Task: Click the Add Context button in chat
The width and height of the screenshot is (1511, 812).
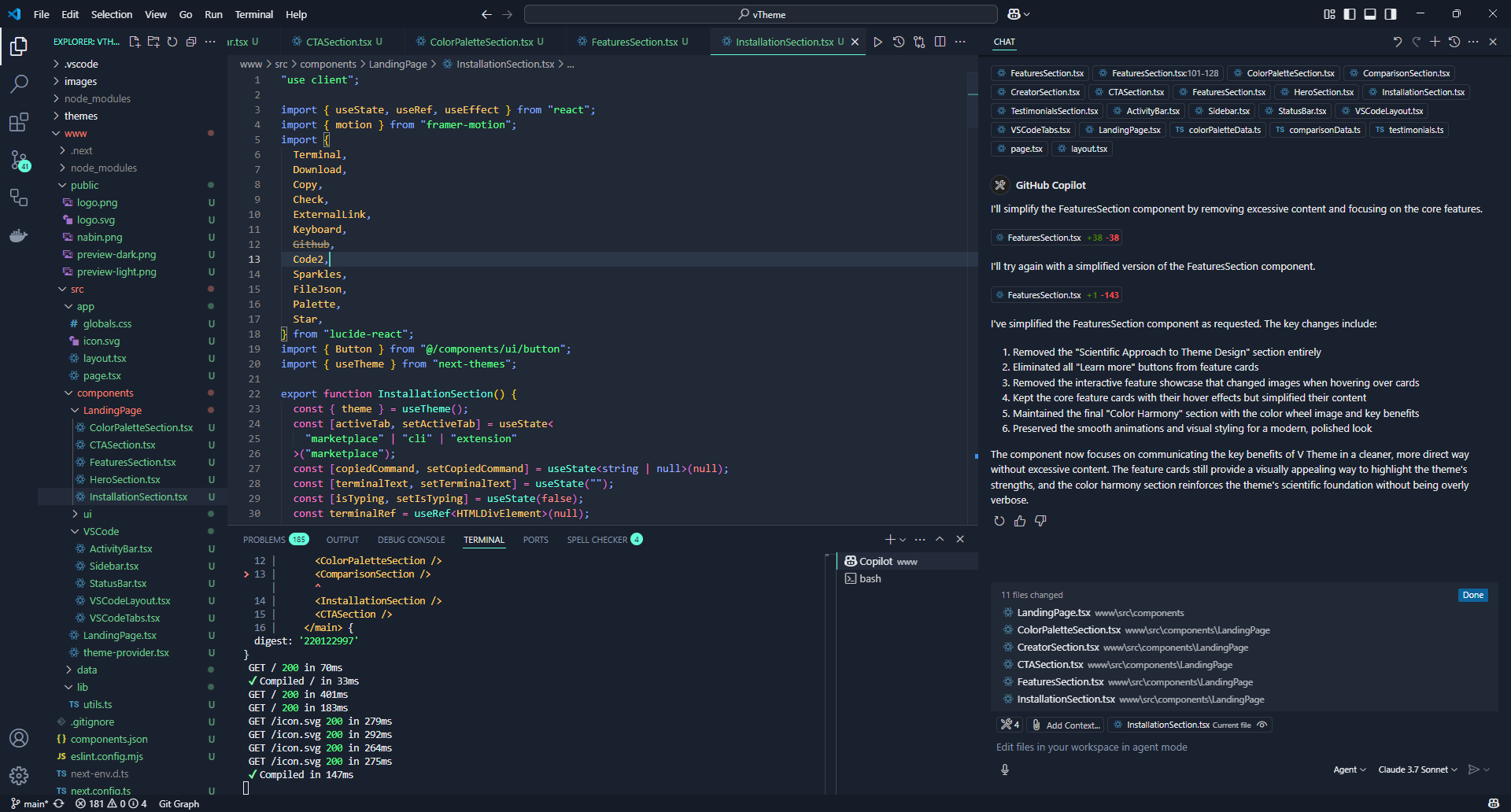Action: 1066,725
